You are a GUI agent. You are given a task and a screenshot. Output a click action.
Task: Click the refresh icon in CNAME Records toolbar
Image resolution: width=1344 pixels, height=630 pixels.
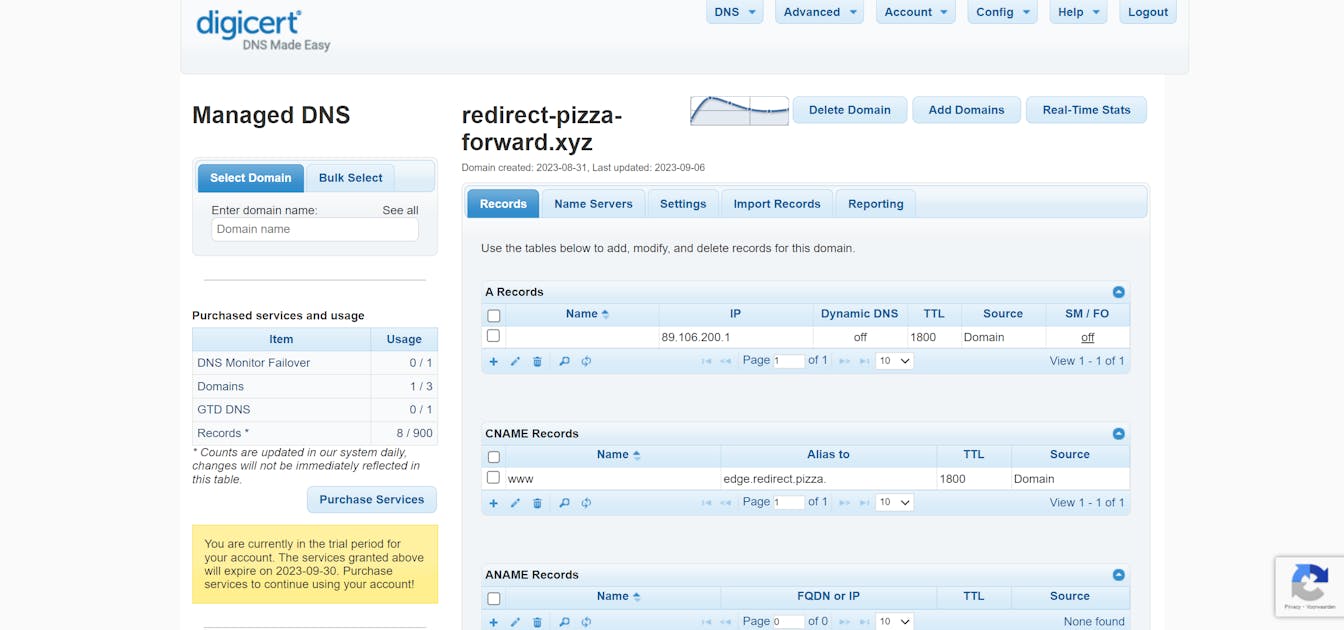pos(586,503)
